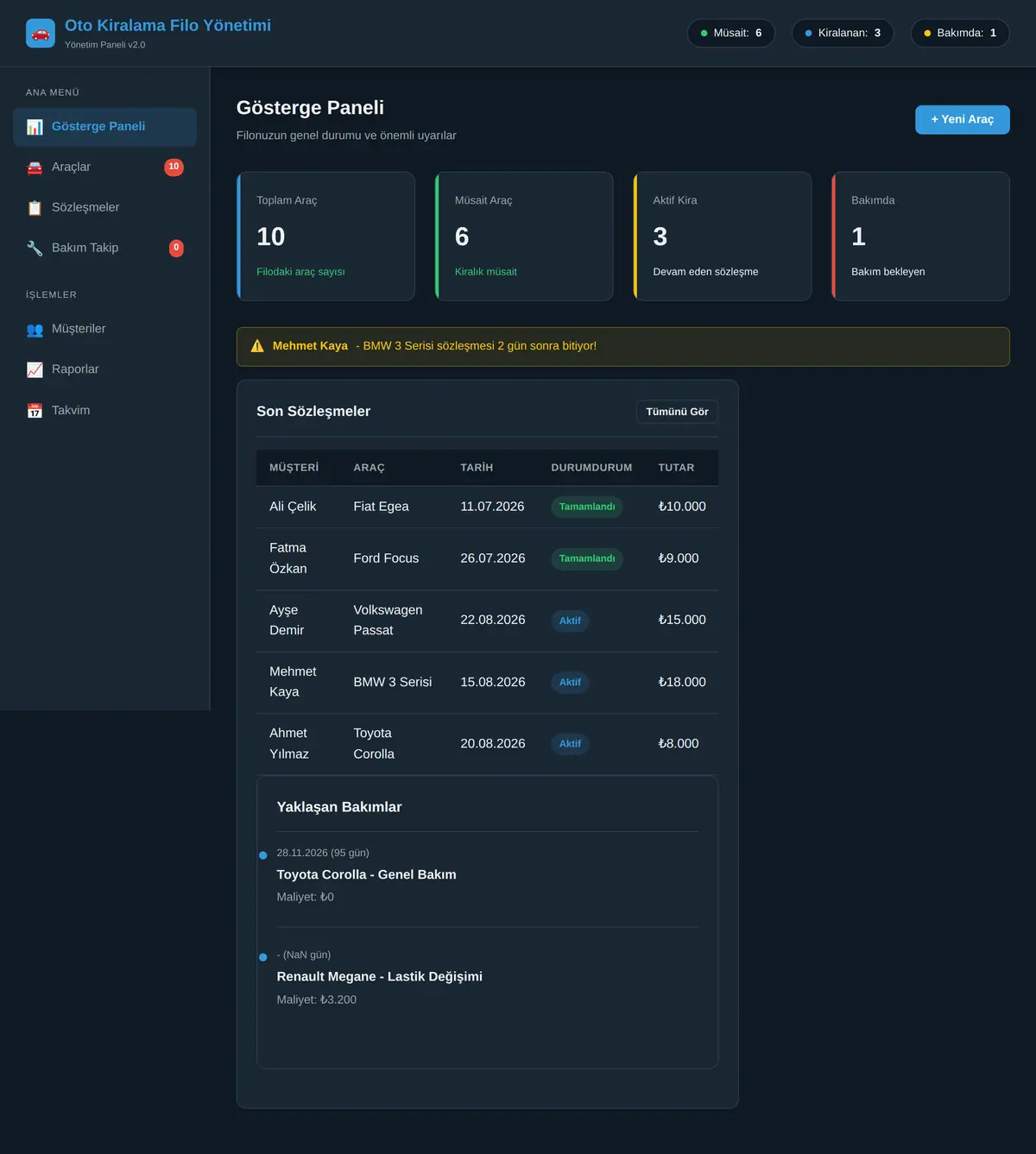Click the Bakım Takip wrench icon
Viewport: 1036px width, 1154px height.
[x=35, y=249]
